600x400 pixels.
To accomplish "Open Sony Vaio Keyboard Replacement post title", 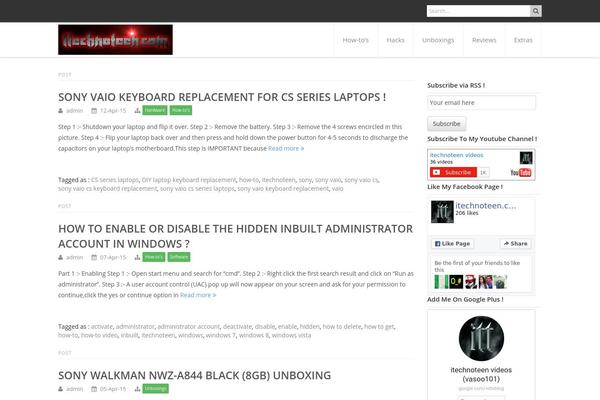I will [222, 97].
